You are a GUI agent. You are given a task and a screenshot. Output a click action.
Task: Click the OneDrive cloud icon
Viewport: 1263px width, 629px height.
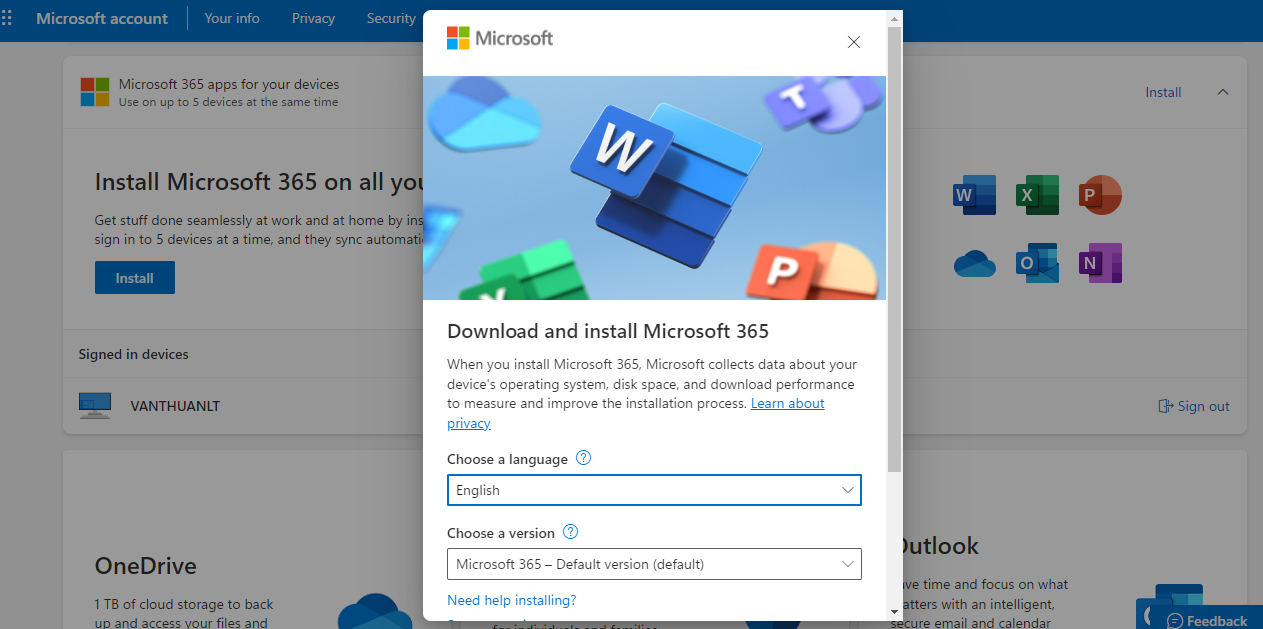tap(974, 264)
